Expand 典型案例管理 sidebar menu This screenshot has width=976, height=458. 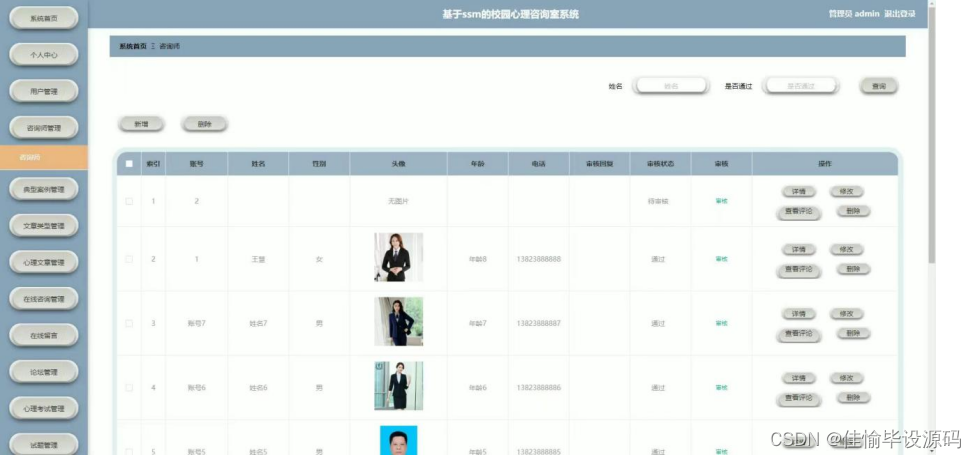coord(44,189)
